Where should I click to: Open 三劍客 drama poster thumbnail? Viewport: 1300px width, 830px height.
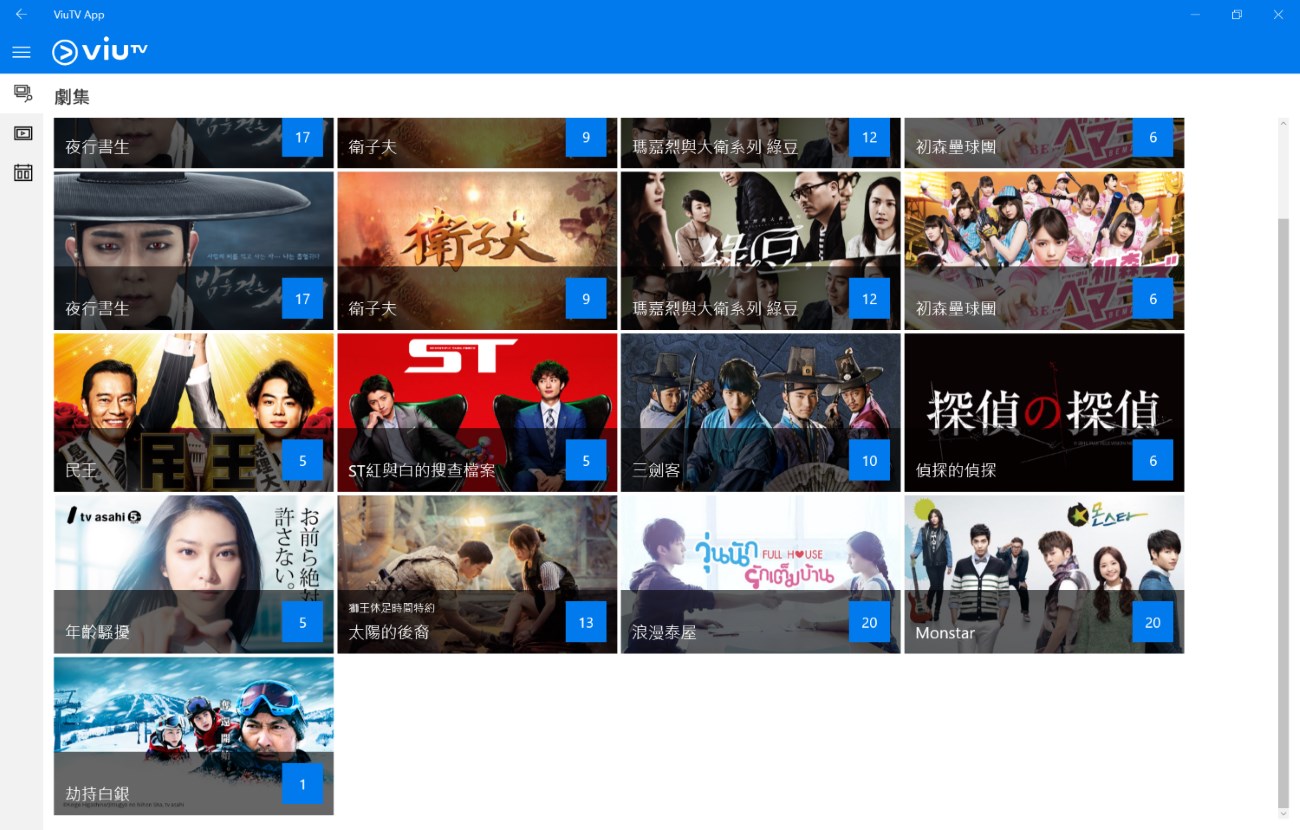[761, 412]
